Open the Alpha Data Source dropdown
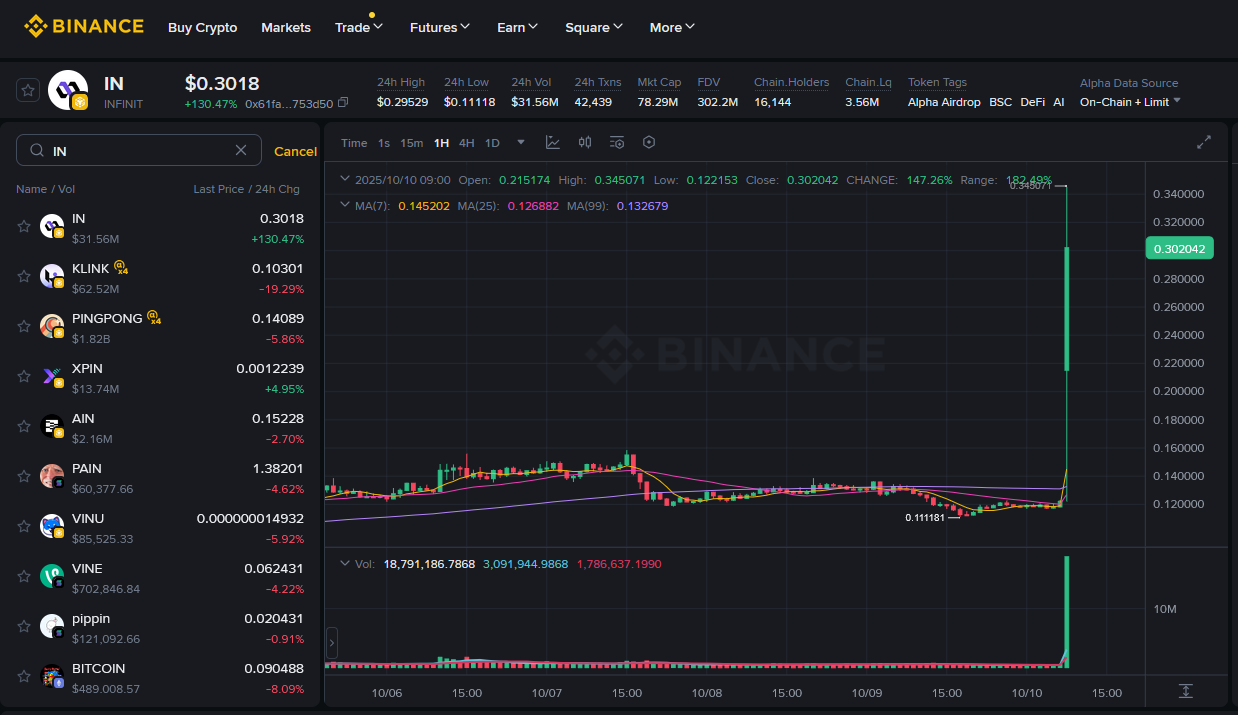1238x715 pixels. click(x=1130, y=102)
